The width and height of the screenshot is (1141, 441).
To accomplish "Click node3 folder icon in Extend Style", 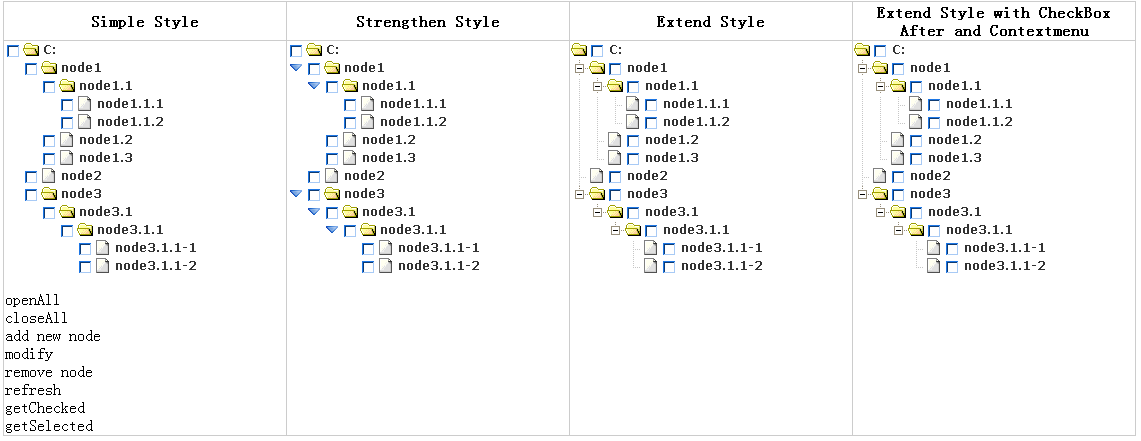I will tap(597, 194).
